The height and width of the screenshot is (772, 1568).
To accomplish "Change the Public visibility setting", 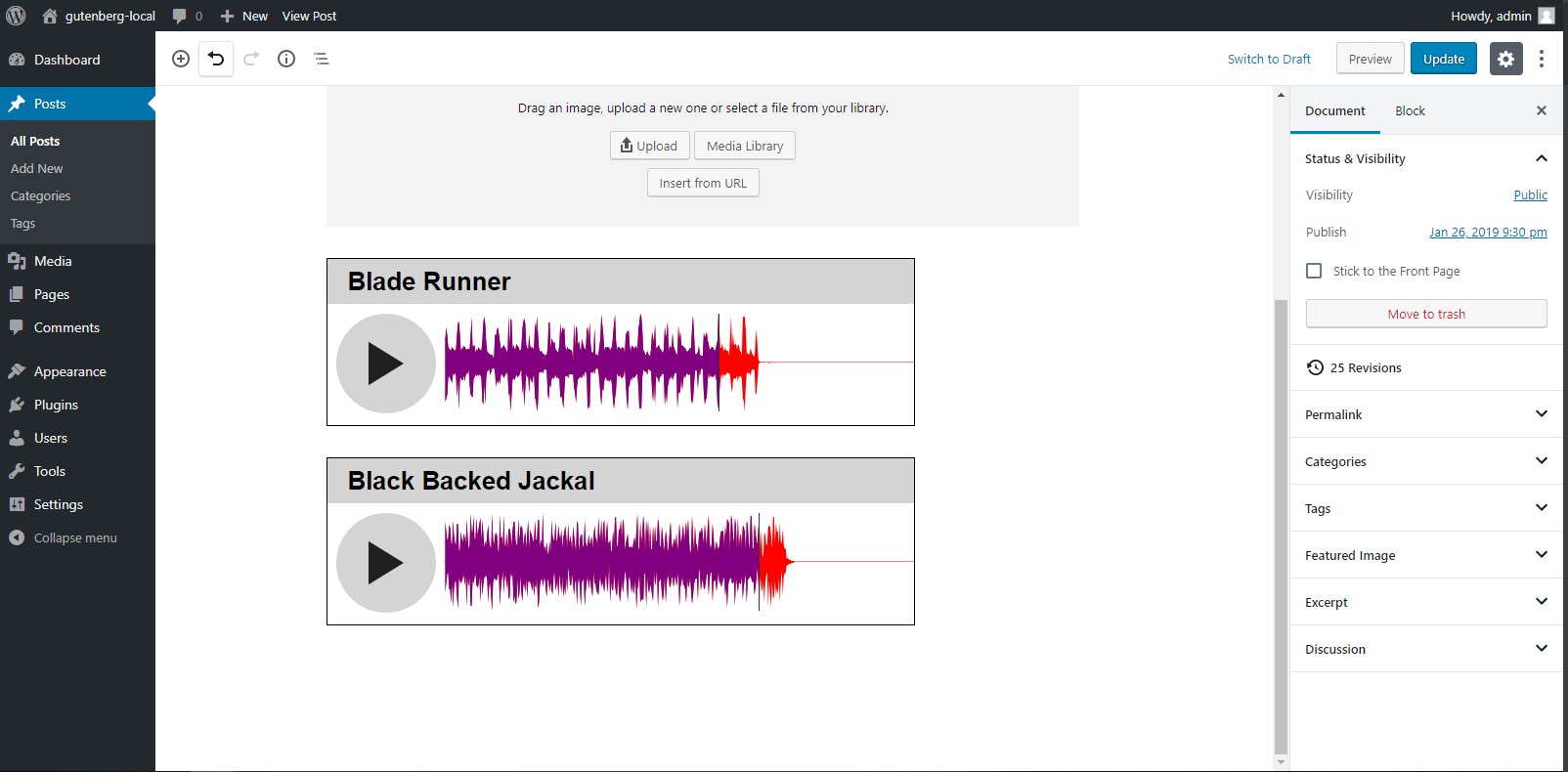I will pos(1531,194).
